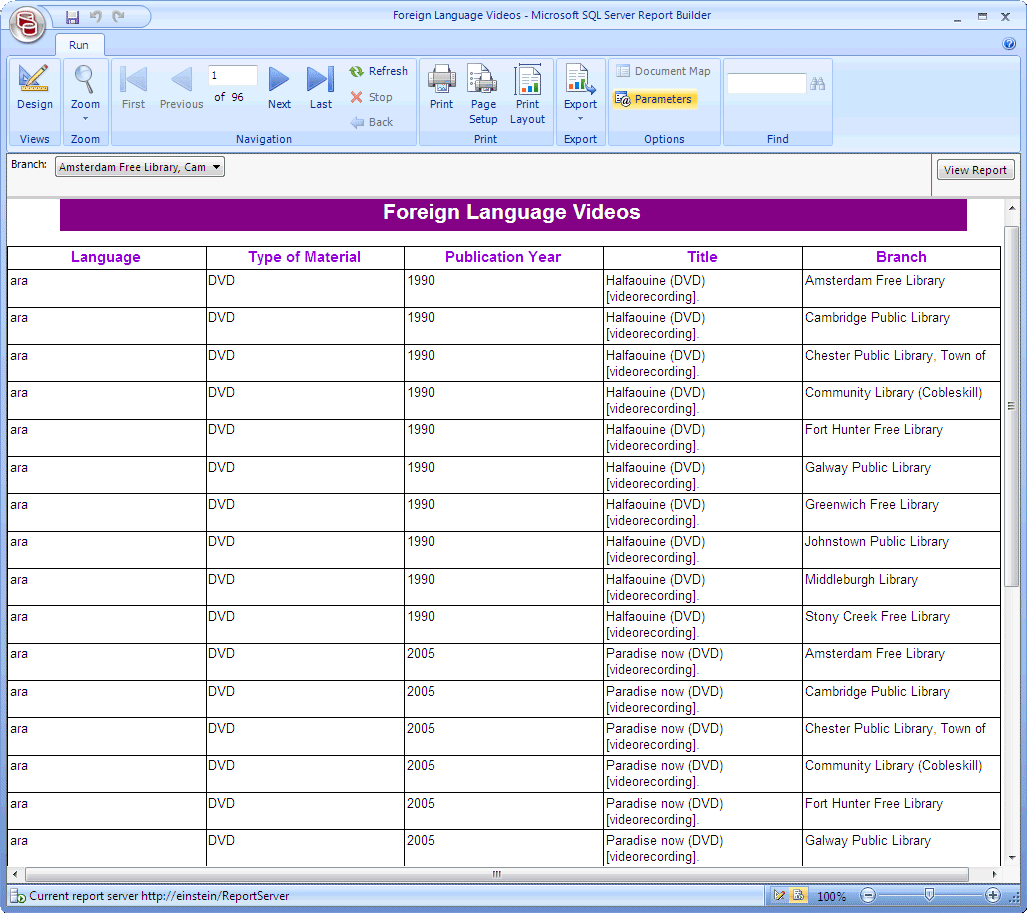1027x913 pixels.
Task: Adjust the zoom slider in status bar
Action: [929, 895]
